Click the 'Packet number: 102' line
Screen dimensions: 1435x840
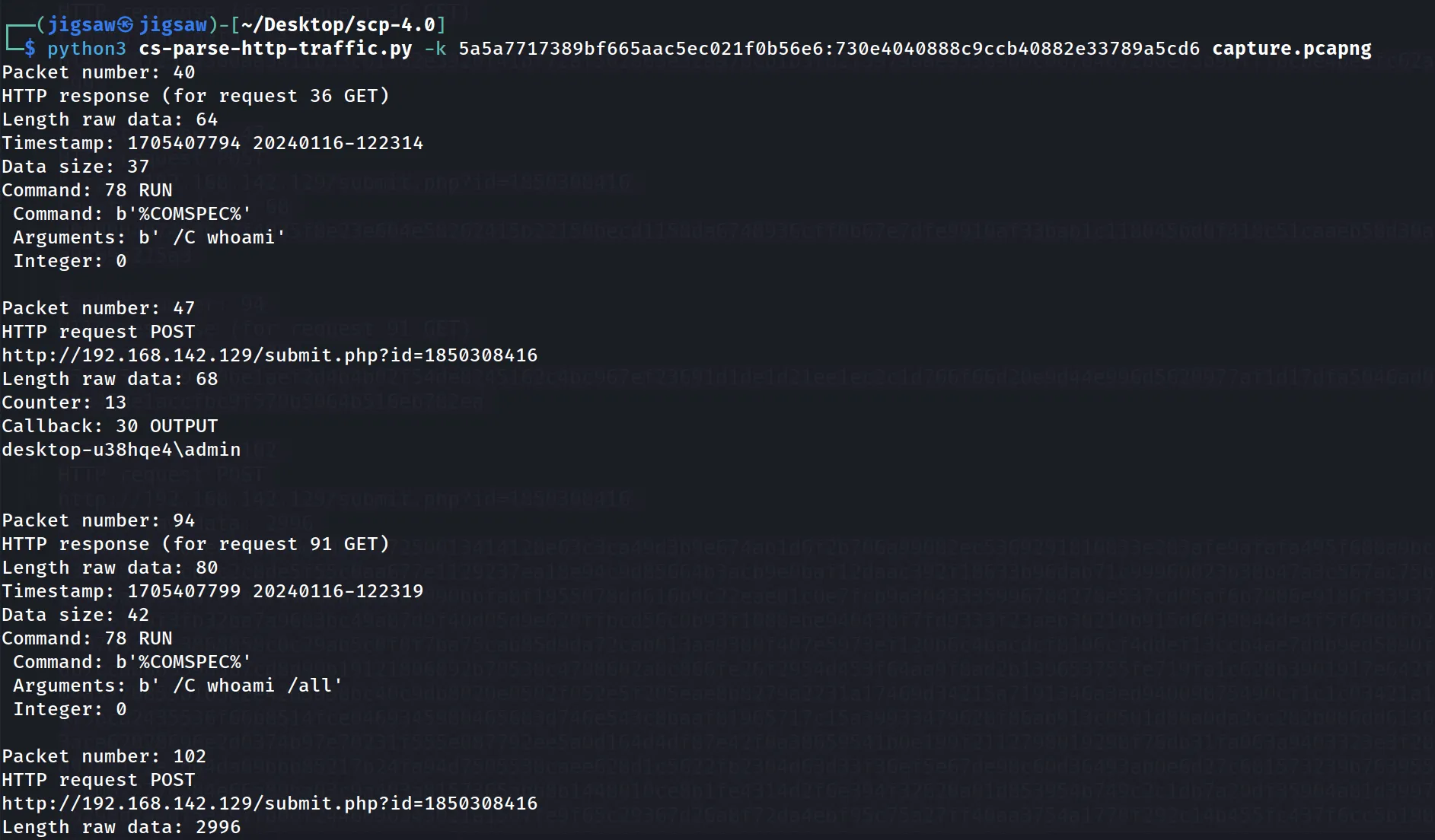(104, 756)
